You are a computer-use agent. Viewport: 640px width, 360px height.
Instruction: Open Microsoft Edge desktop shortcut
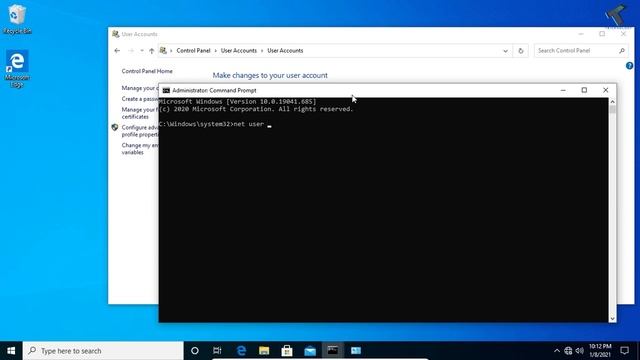pyautogui.click(x=17, y=69)
